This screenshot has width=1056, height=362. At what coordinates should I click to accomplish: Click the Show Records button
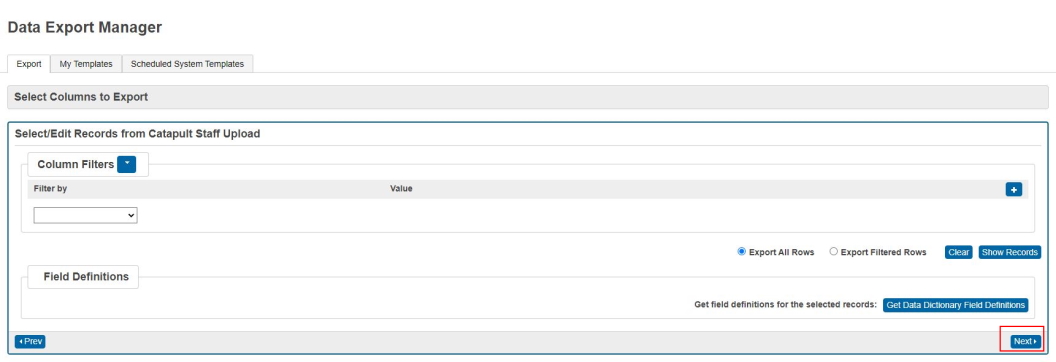click(x=1010, y=252)
